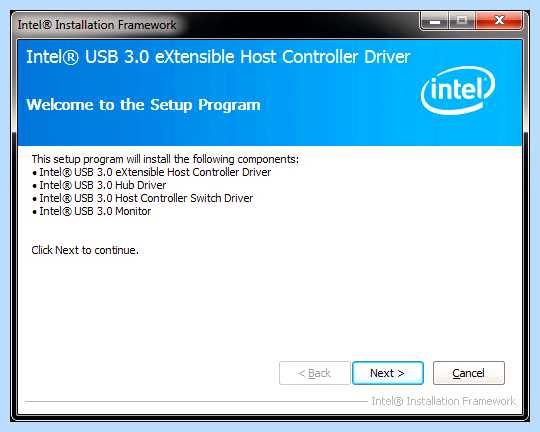The width and height of the screenshot is (540, 432).
Task: Click the 'Click Next to continue.' text
Action: (x=85, y=250)
